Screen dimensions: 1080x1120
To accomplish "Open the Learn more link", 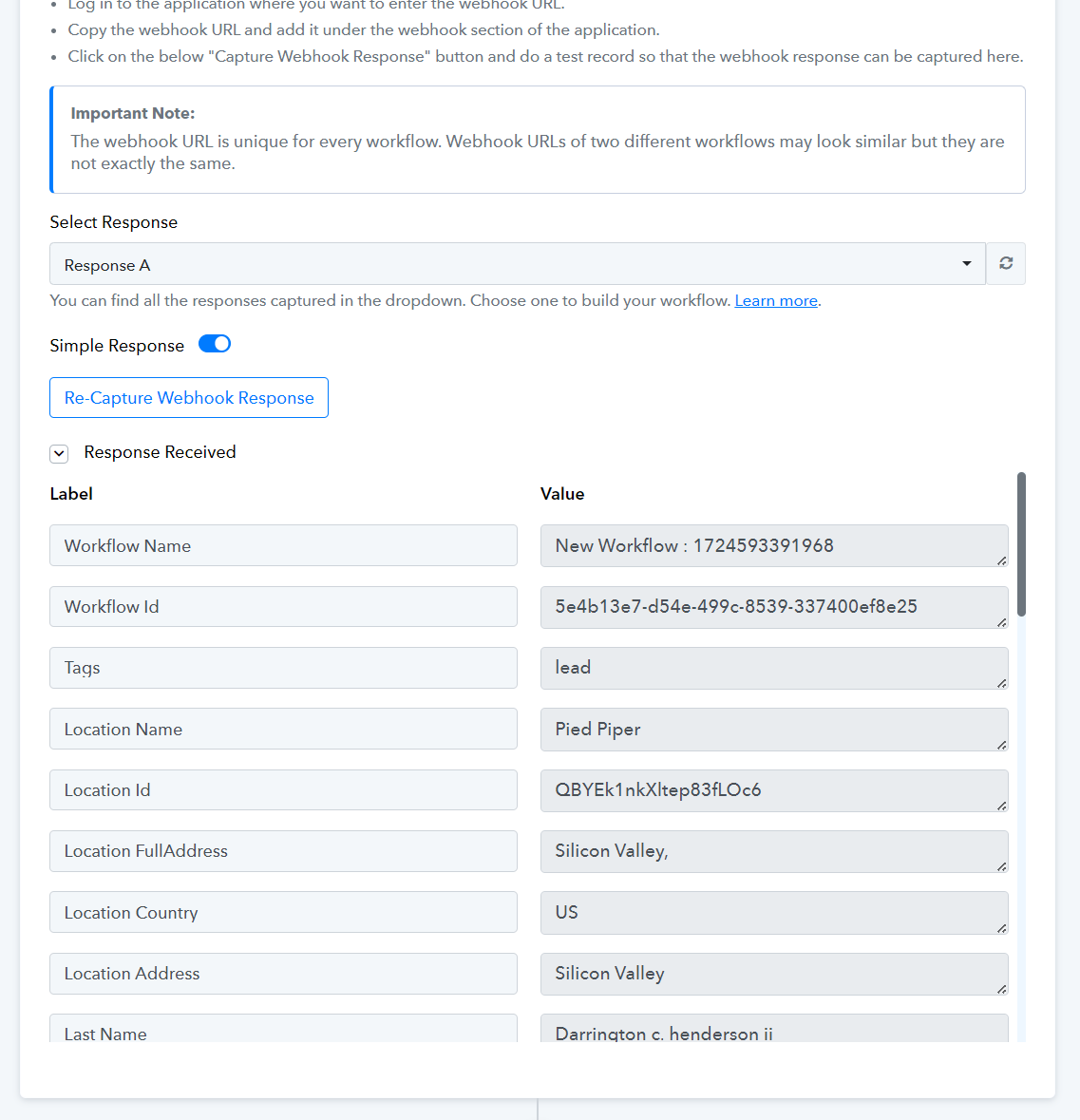I will [776, 301].
